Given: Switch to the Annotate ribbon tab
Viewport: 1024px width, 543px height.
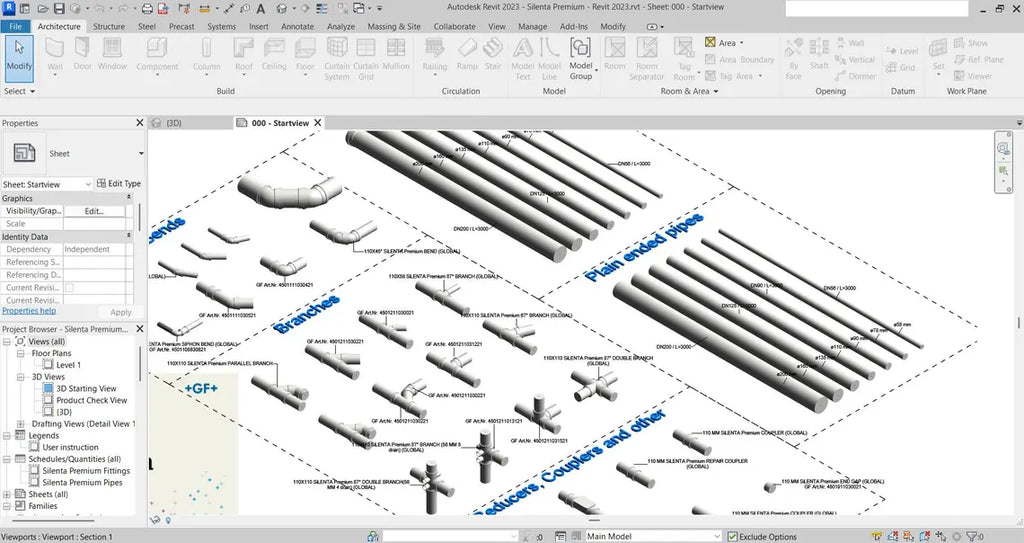Looking at the screenshot, I should click(x=297, y=27).
